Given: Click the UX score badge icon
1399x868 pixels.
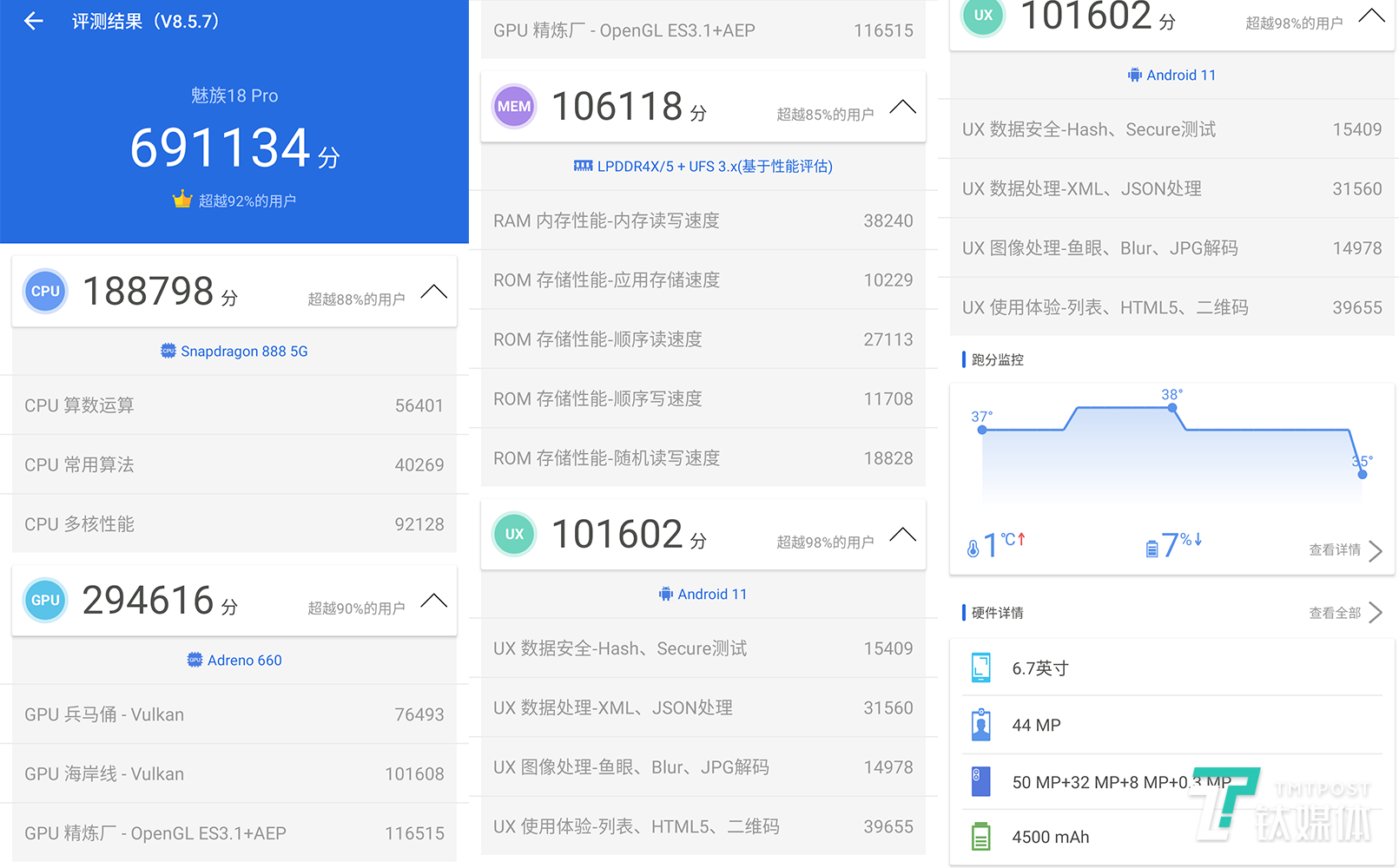Looking at the screenshot, I should [x=514, y=534].
